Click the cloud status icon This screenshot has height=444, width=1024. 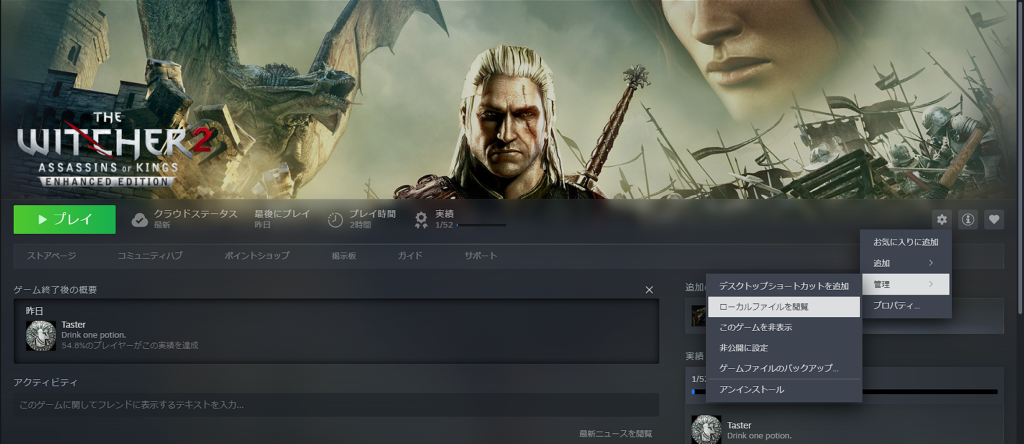(140, 220)
